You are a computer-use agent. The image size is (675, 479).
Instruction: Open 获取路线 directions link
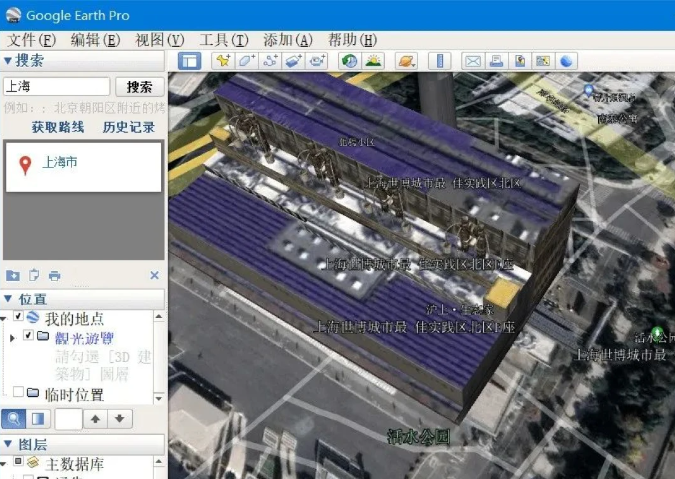(58, 127)
